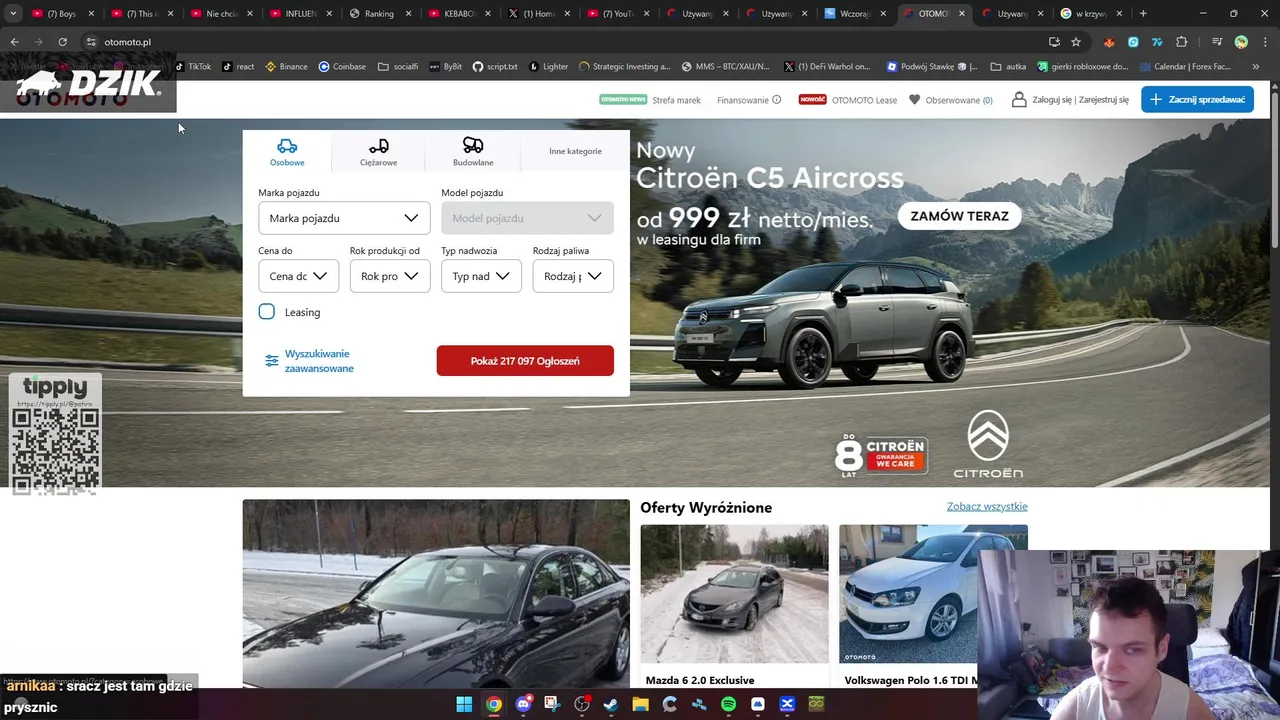
Task: Switch to the Wczoraj browser tab
Action: [x=856, y=14]
